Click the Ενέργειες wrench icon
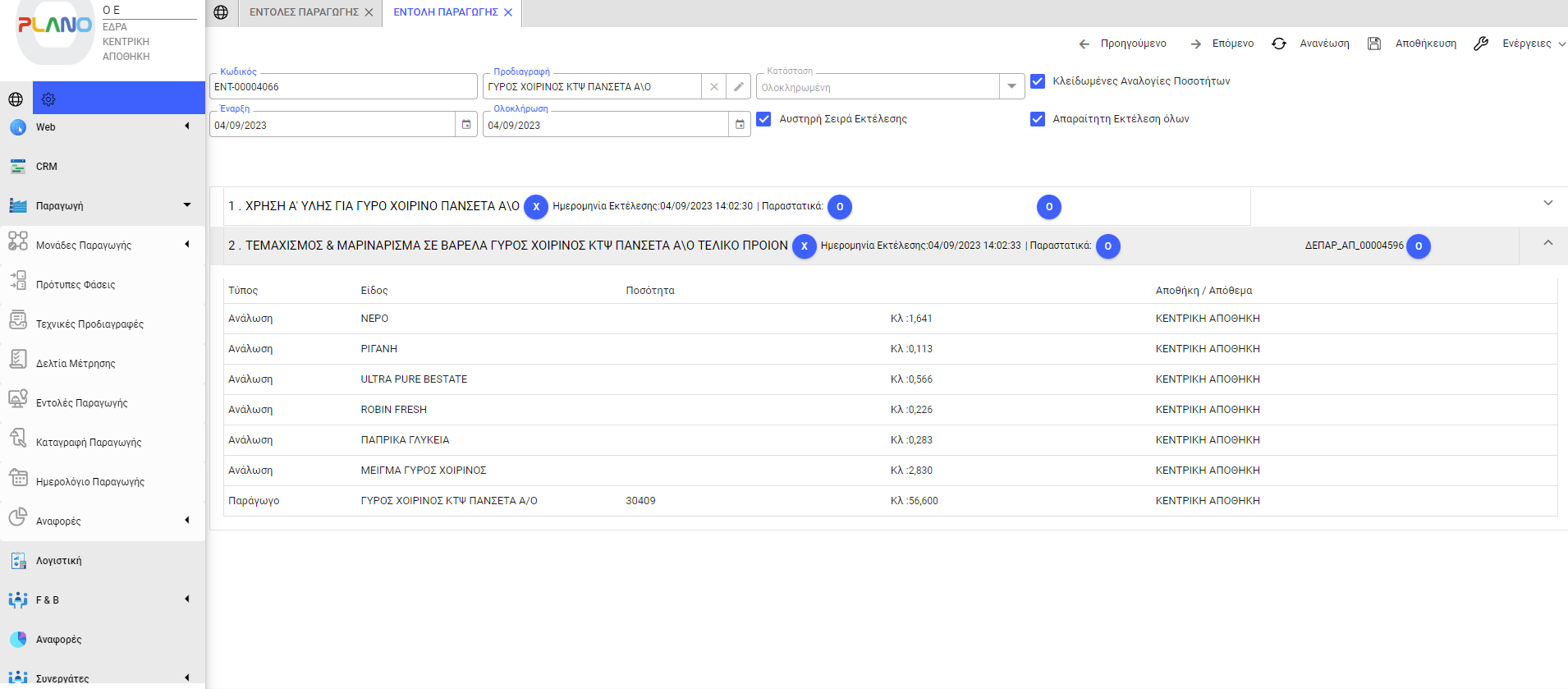 1481,44
